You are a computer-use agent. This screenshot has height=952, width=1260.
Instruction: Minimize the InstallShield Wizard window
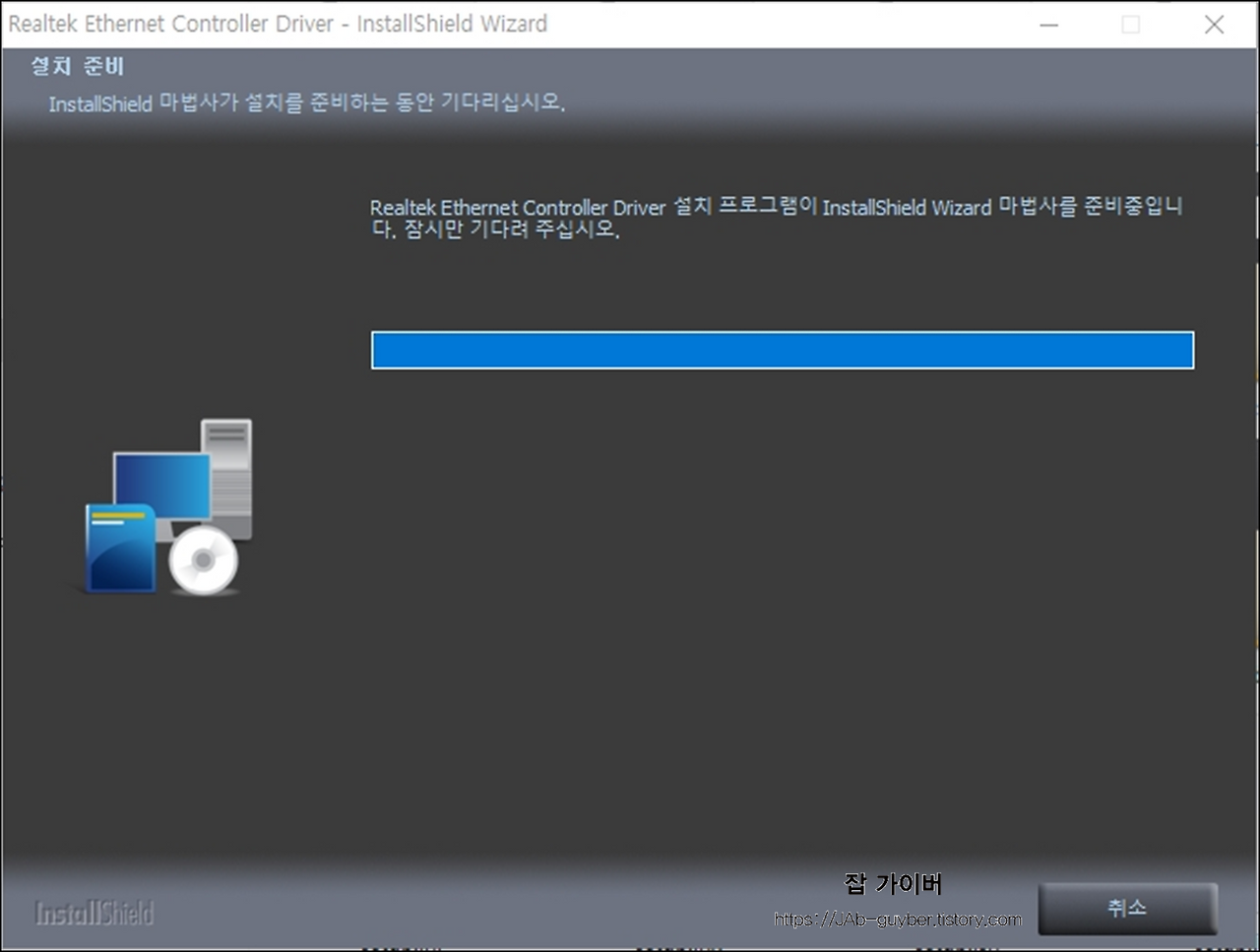(1047, 25)
